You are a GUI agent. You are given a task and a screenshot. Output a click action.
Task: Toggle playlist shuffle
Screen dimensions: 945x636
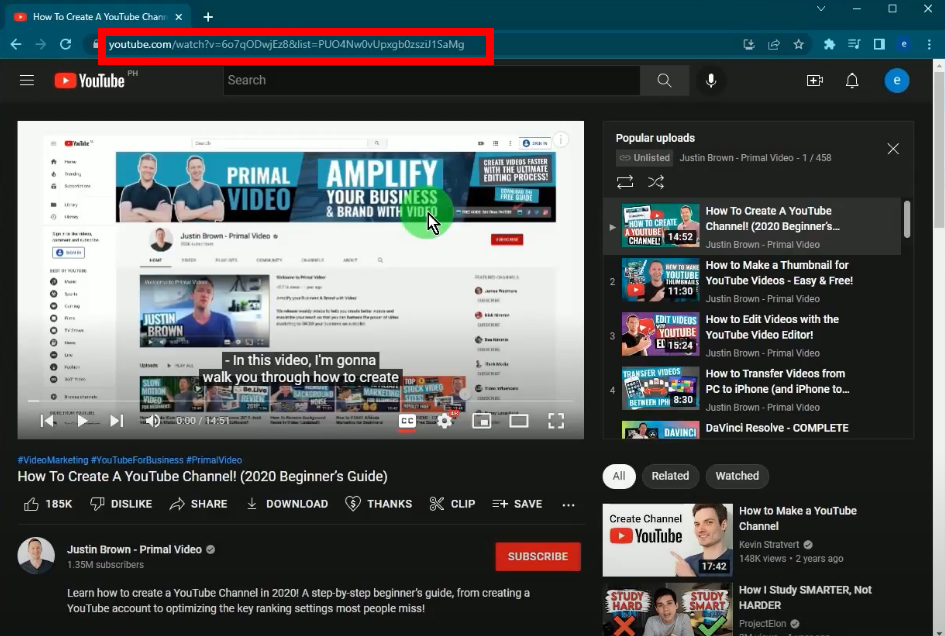click(656, 181)
